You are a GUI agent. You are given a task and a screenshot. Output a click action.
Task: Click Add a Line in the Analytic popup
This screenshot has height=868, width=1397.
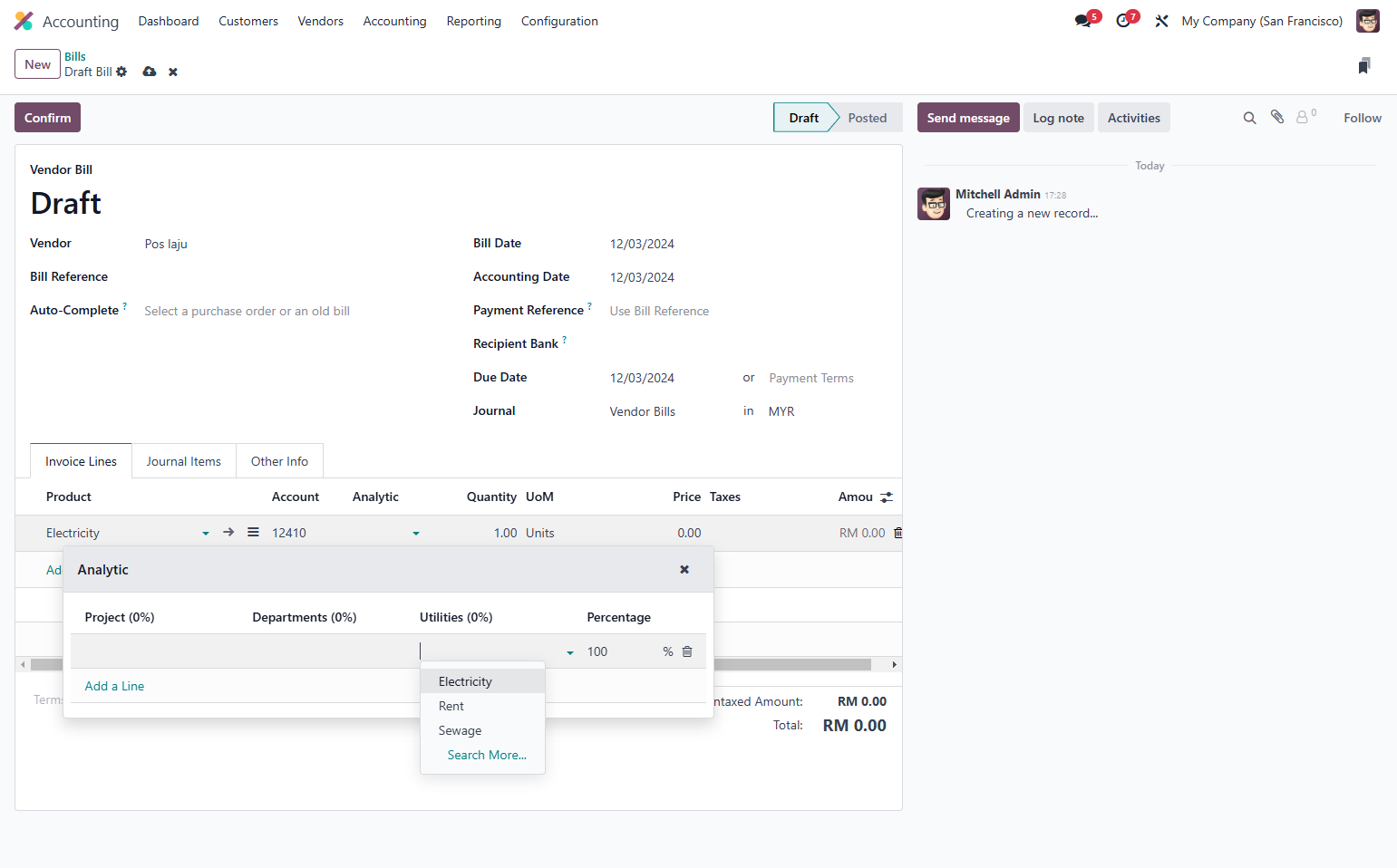pyautogui.click(x=114, y=686)
